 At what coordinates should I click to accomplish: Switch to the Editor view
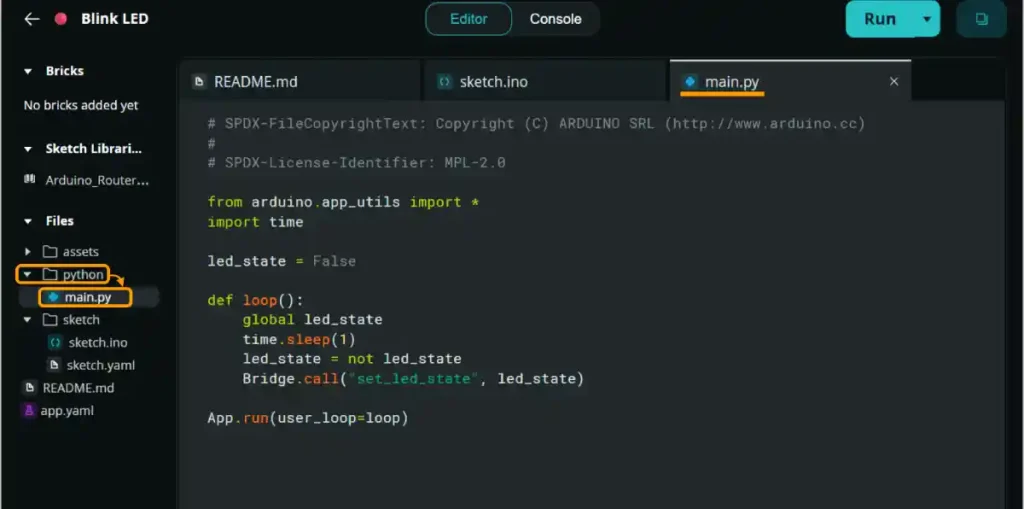[x=468, y=19]
